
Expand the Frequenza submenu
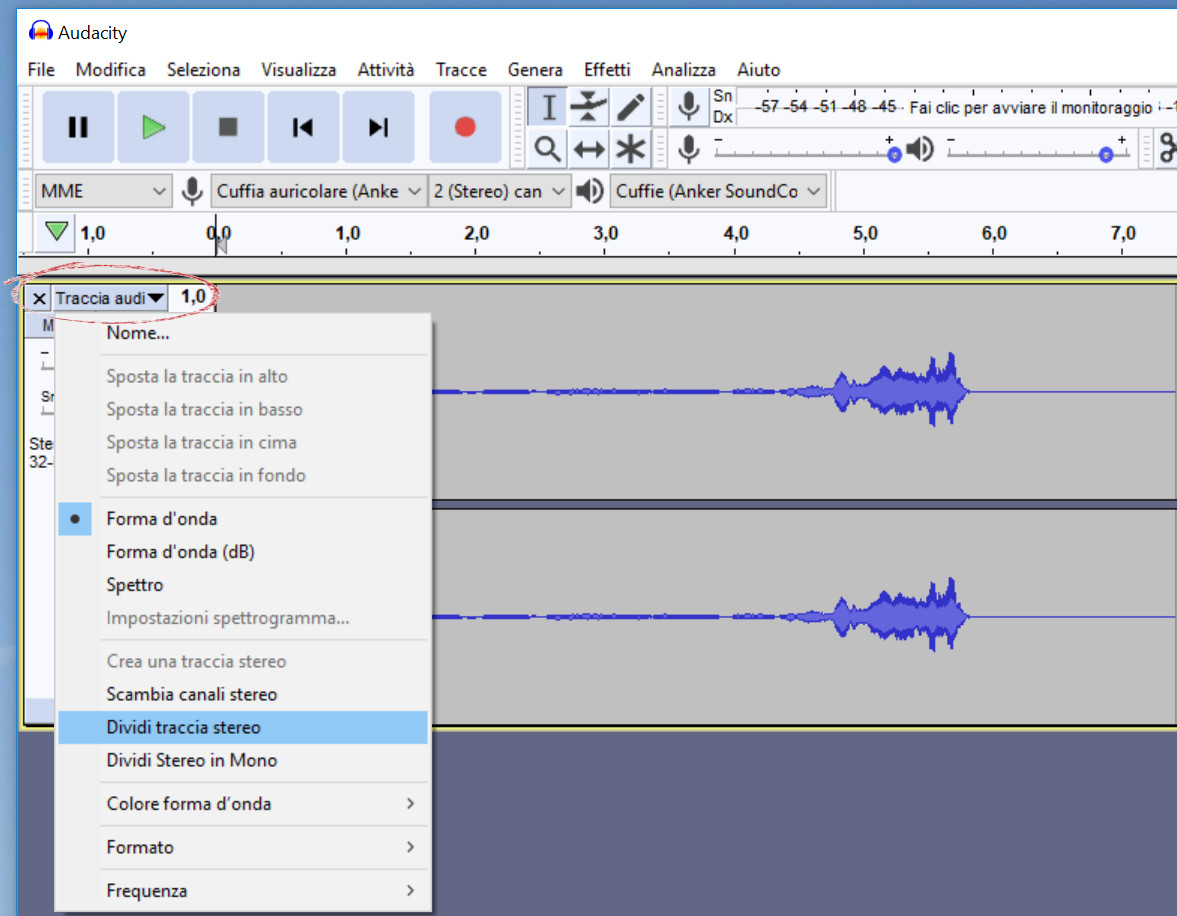coord(242,890)
